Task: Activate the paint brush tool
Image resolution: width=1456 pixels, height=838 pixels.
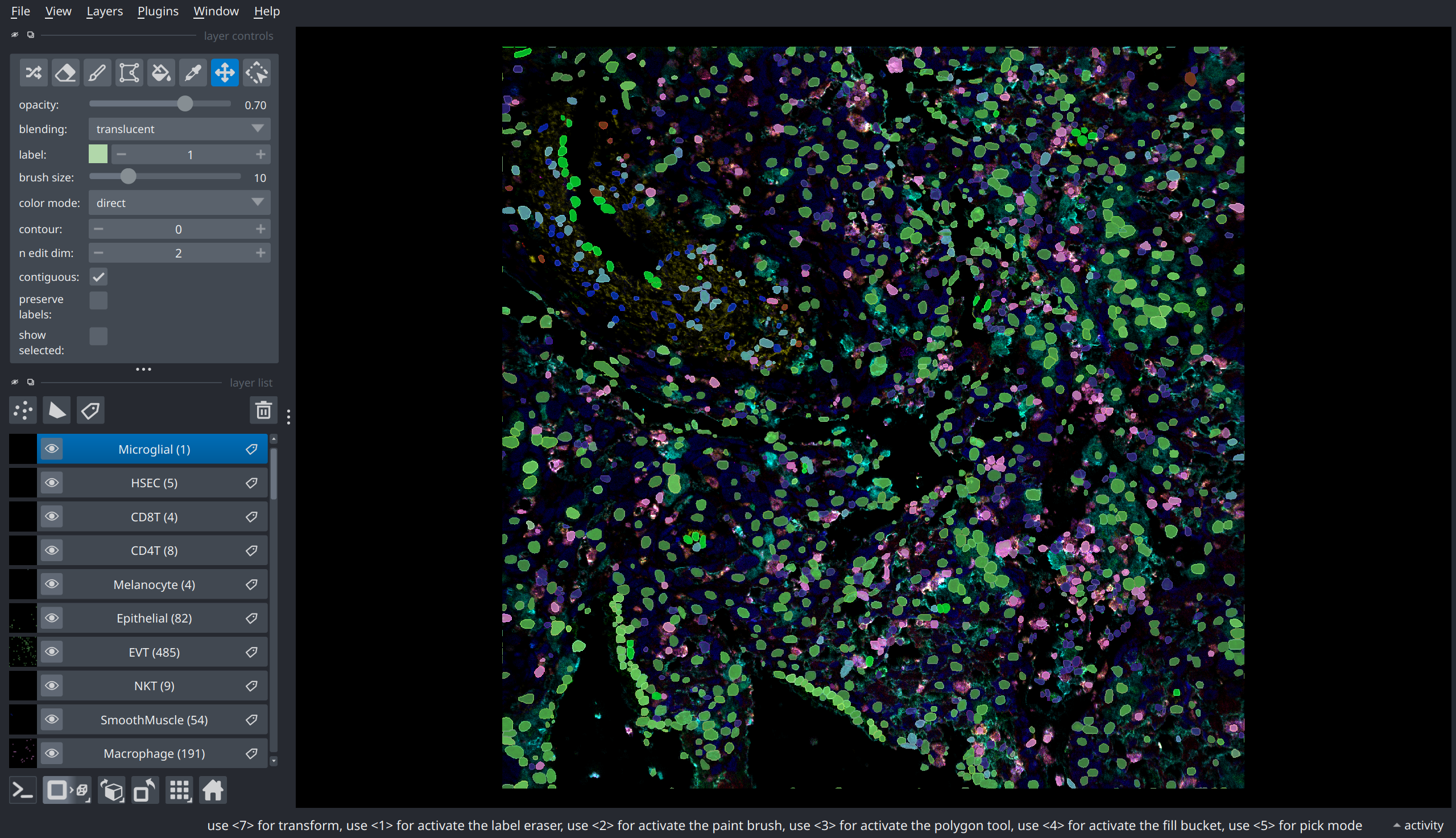Action: pyautogui.click(x=97, y=73)
